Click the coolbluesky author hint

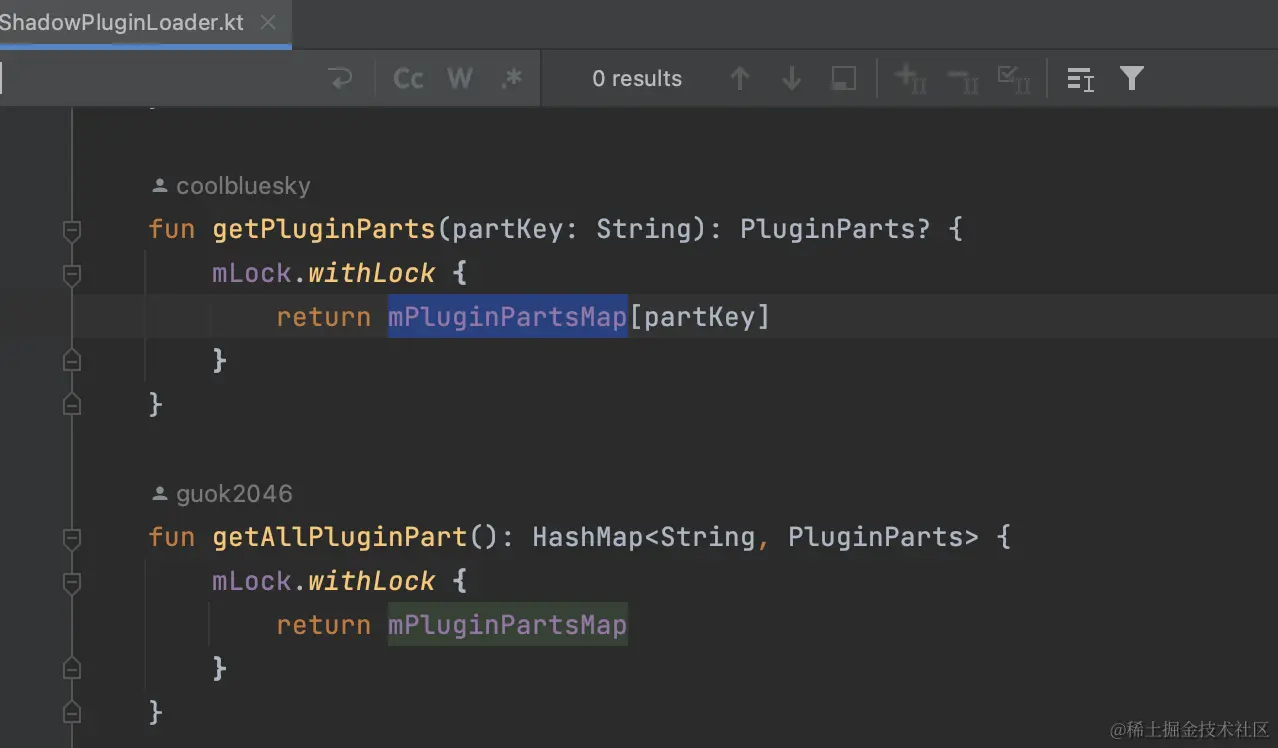(x=231, y=186)
